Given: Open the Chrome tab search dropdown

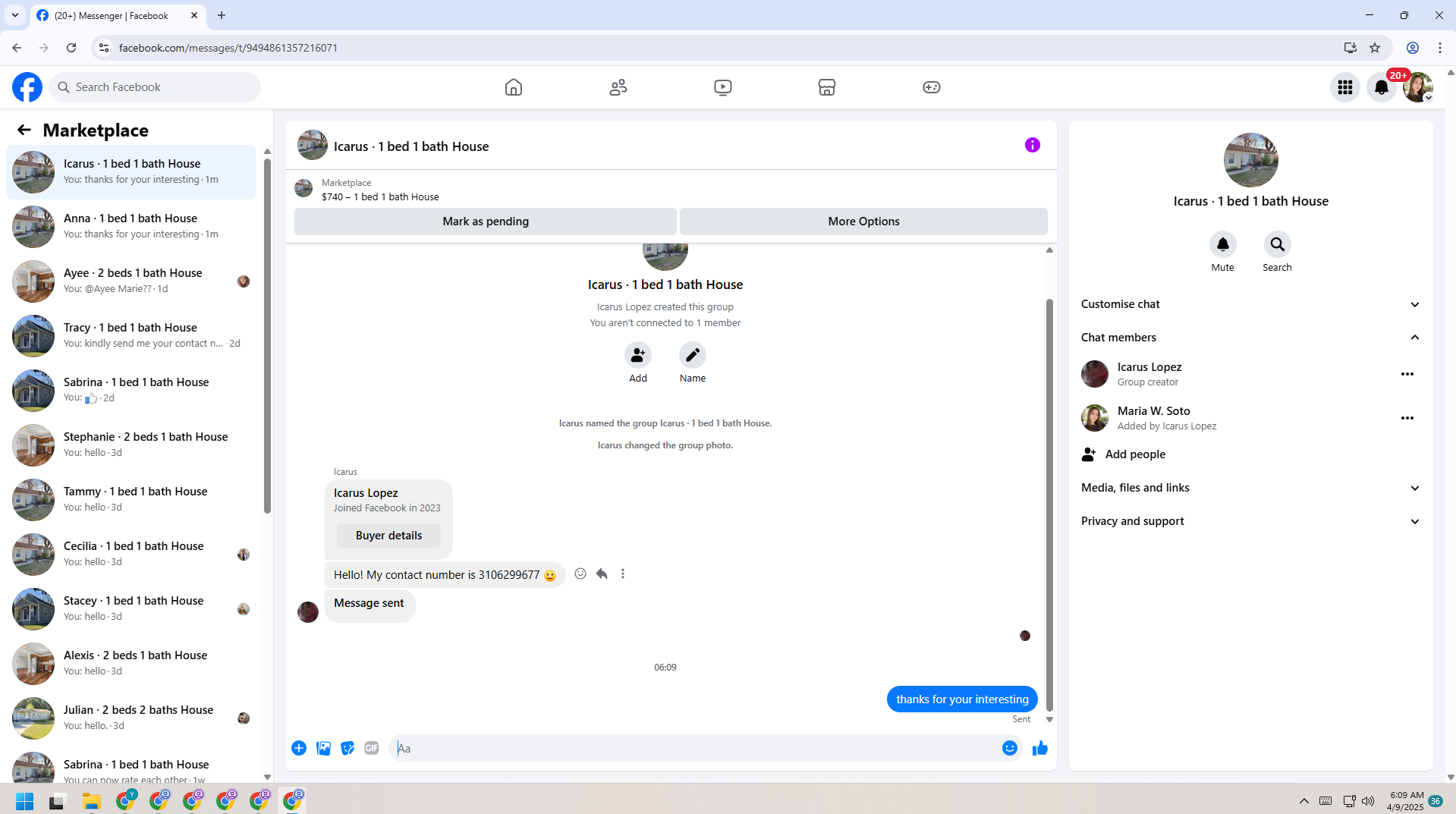Looking at the screenshot, I should coord(15,15).
